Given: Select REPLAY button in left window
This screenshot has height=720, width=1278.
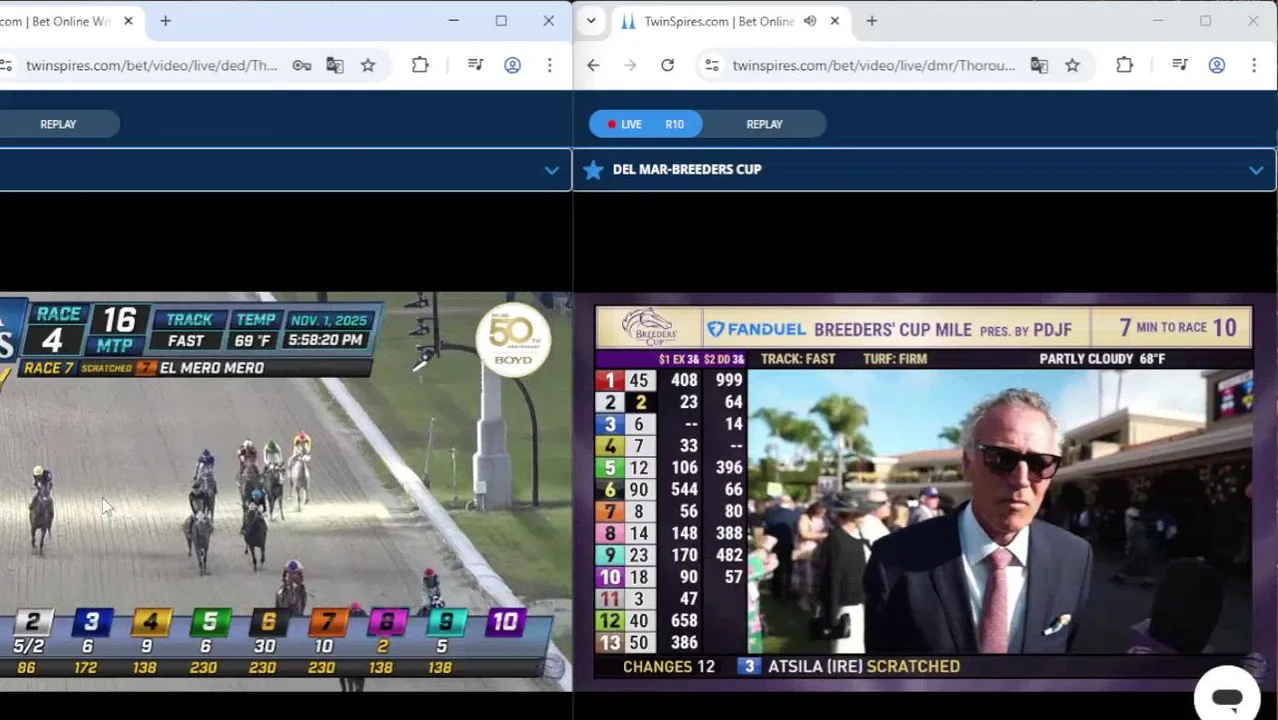Looking at the screenshot, I should [58, 124].
